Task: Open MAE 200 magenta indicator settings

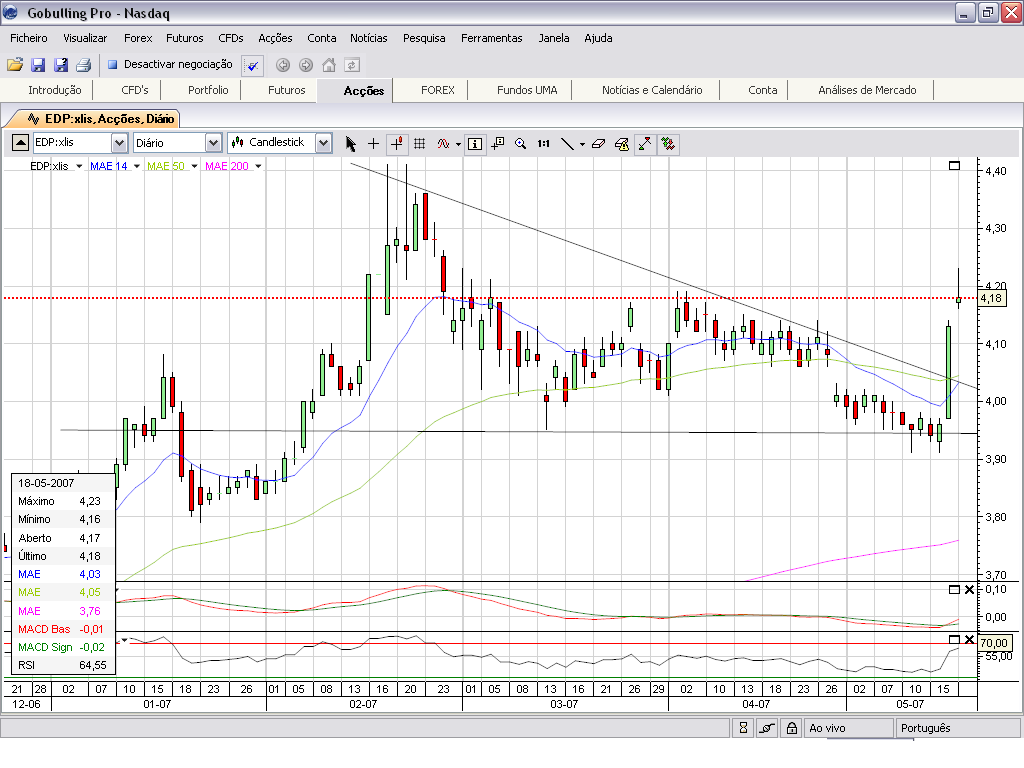Action: (233, 166)
